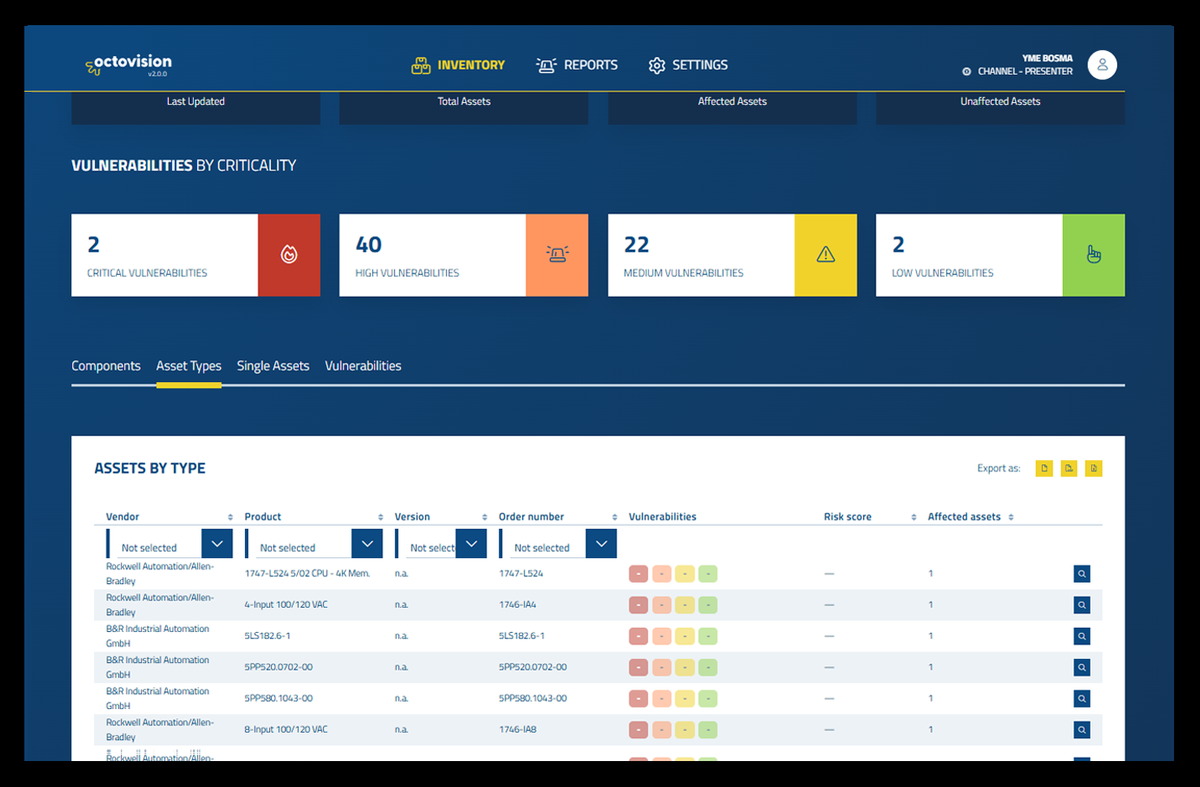Image resolution: width=1200 pixels, height=787 pixels.
Task: Toggle the Vendor column sort arrows
Action: 231,516
